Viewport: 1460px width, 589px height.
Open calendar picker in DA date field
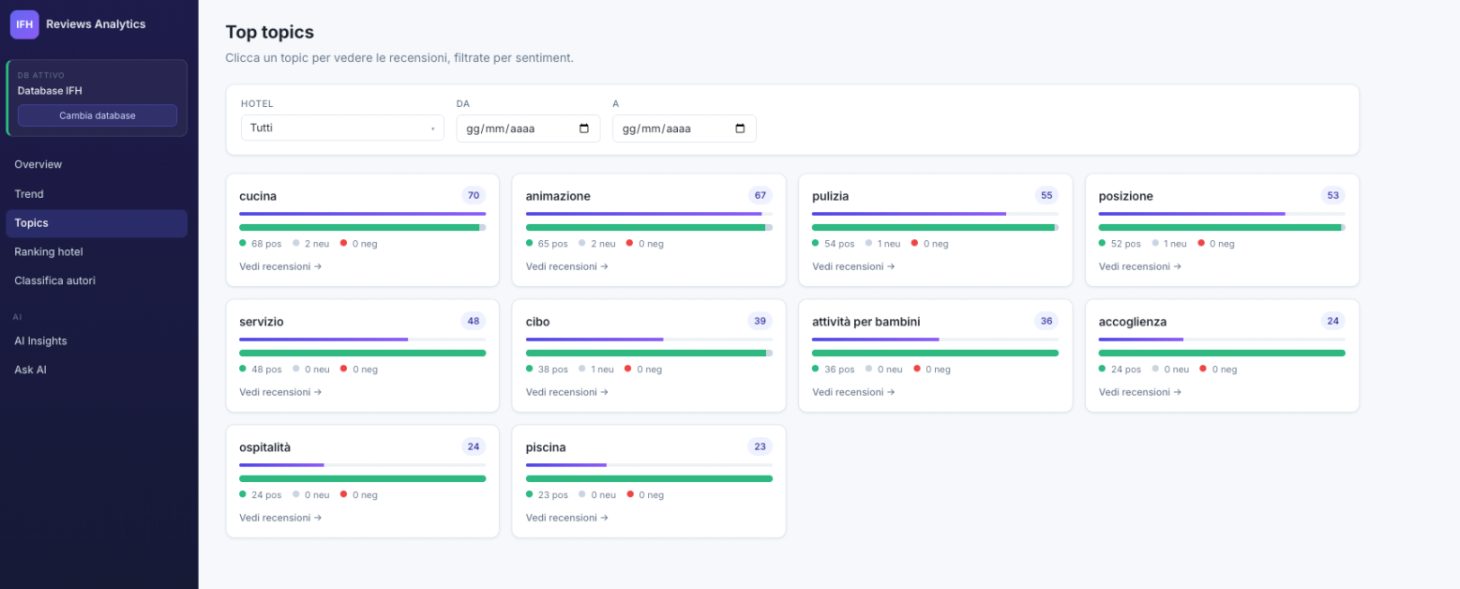tap(584, 128)
